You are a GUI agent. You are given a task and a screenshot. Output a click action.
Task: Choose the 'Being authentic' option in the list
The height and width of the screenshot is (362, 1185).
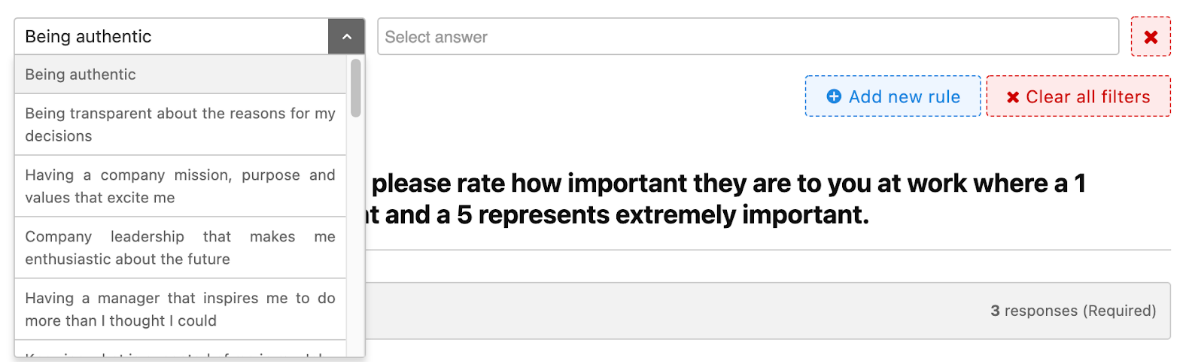[x=180, y=74]
